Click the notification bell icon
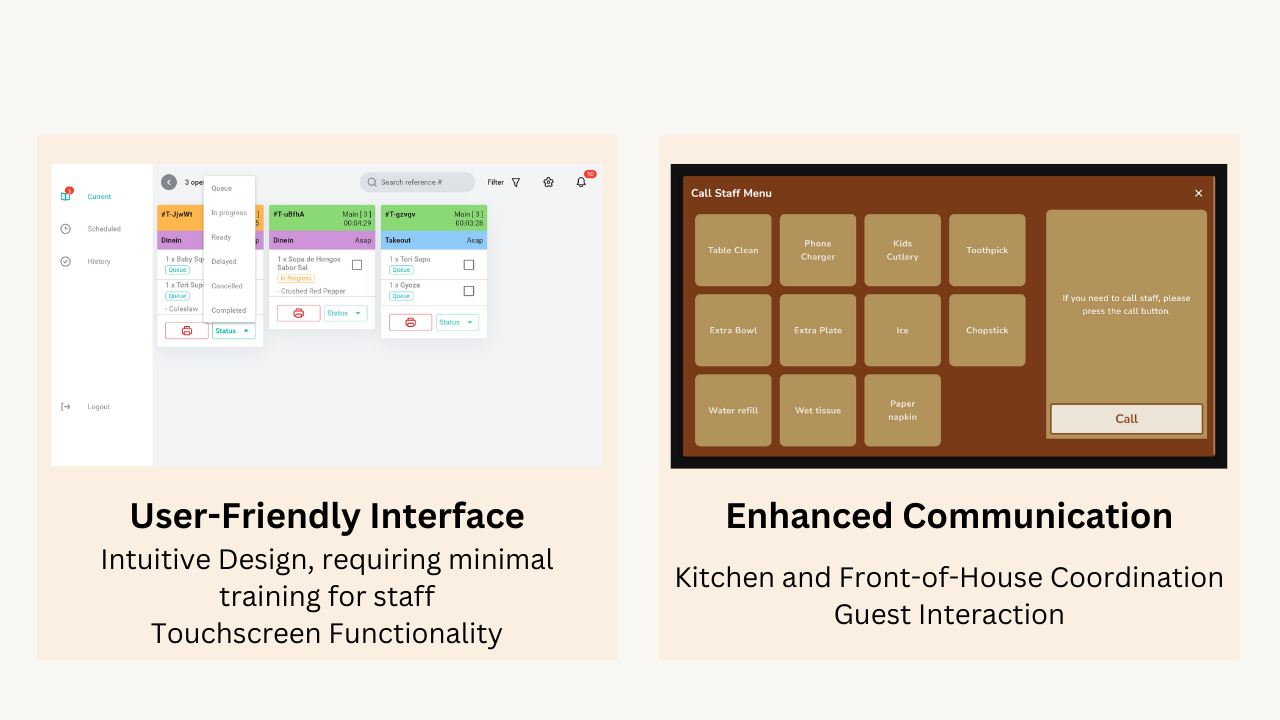The height and width of the screenshot is (720, 1280). pos(581,183)
